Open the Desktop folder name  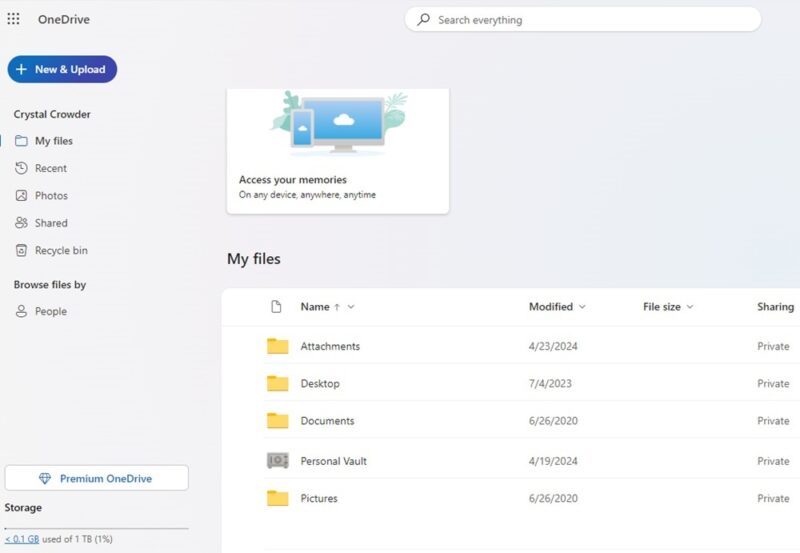coord(320,383)
